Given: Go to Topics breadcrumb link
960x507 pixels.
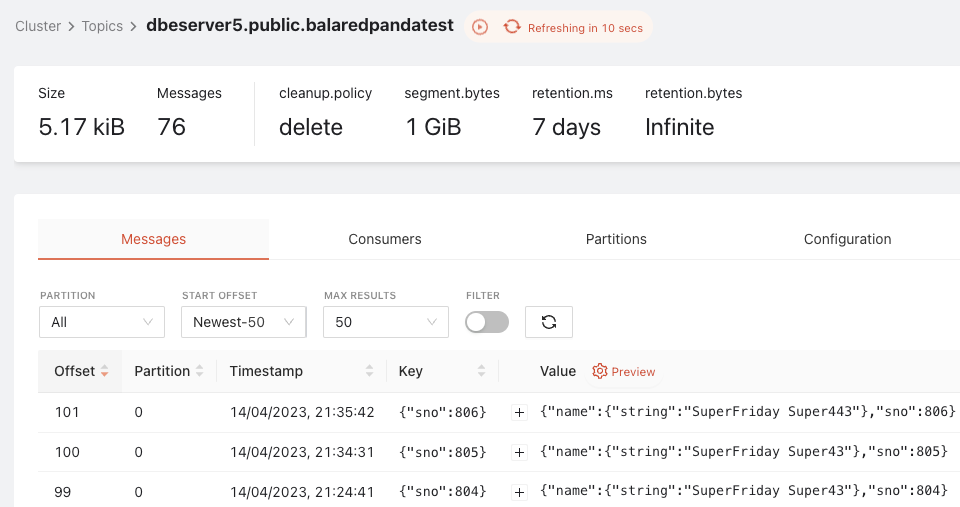Looking at the screenshot, I should 102,26.
